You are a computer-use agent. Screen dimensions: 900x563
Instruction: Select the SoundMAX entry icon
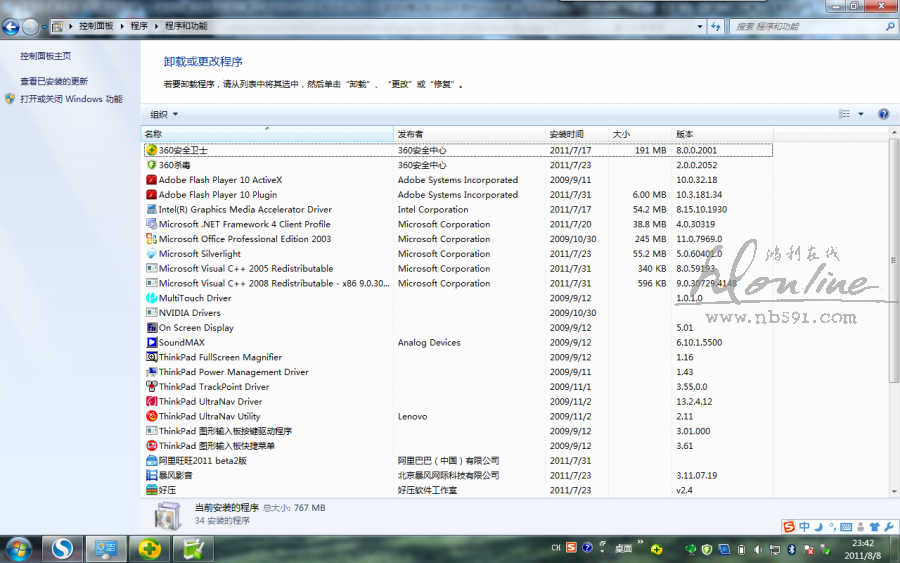151,342
